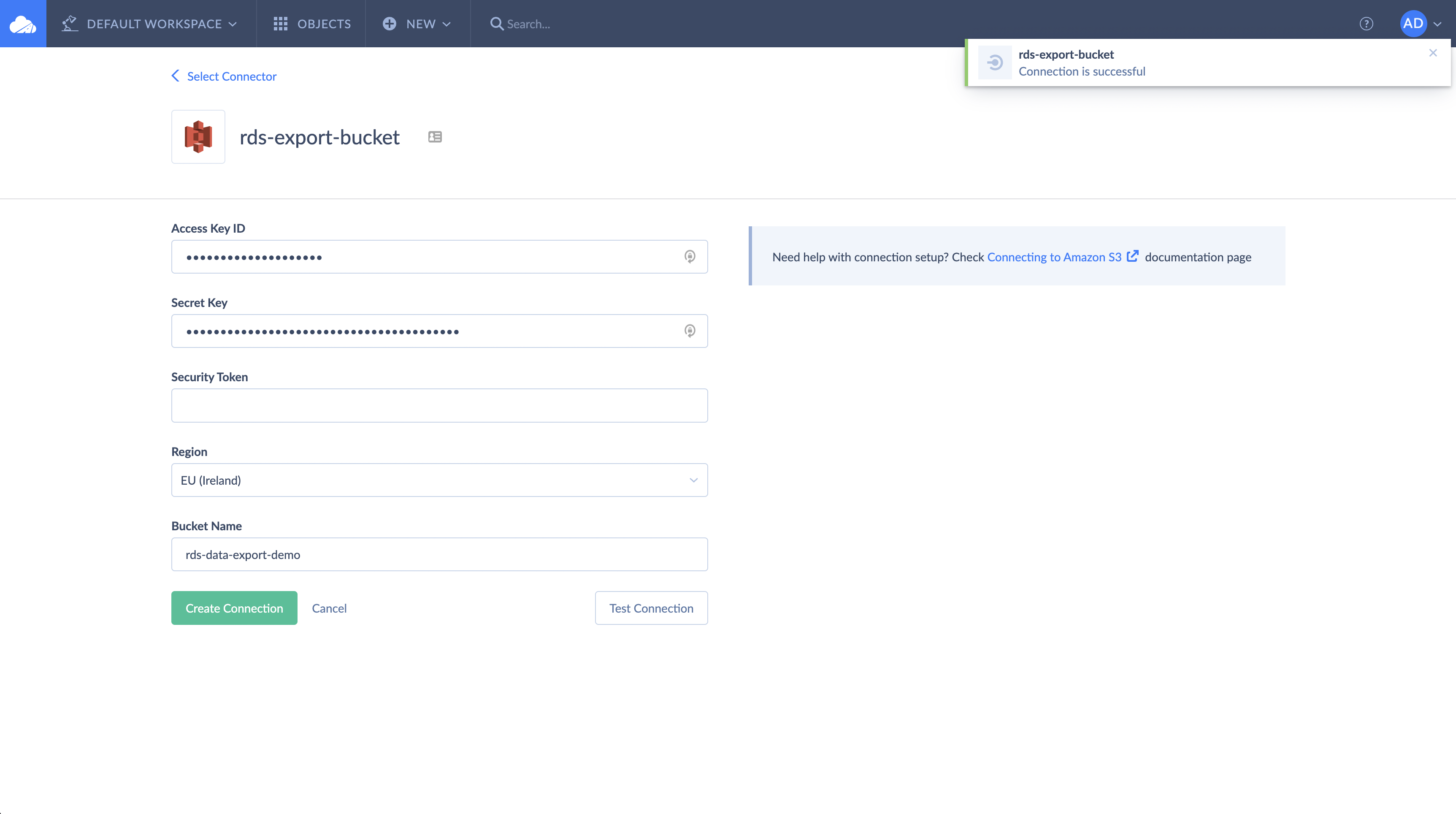Click the Skyvia cloud logo icon
This screenshot has width=1456, height=814.
tap(23, 24)
